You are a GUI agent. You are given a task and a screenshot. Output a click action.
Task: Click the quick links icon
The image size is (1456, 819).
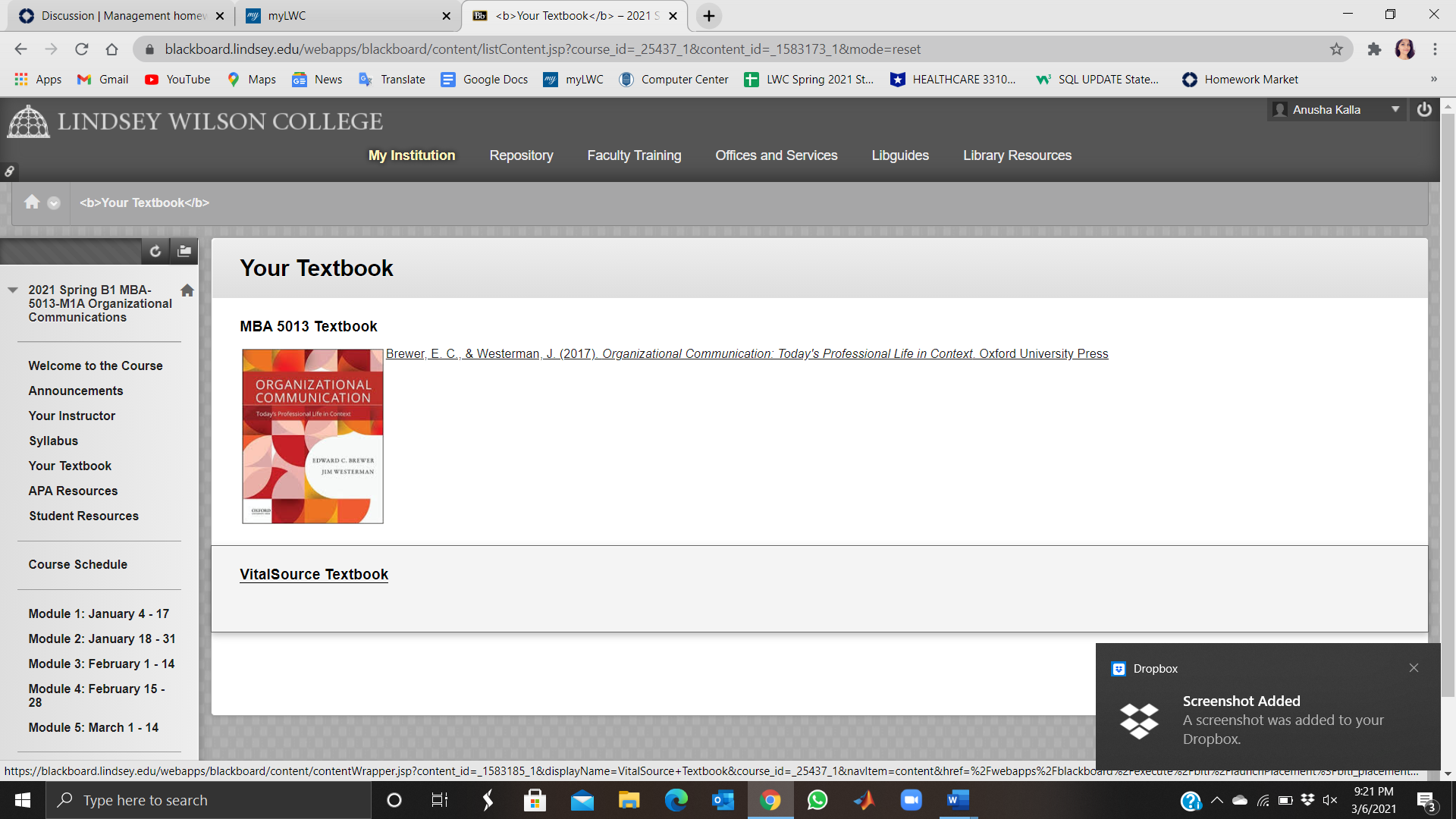coord(9,171)
